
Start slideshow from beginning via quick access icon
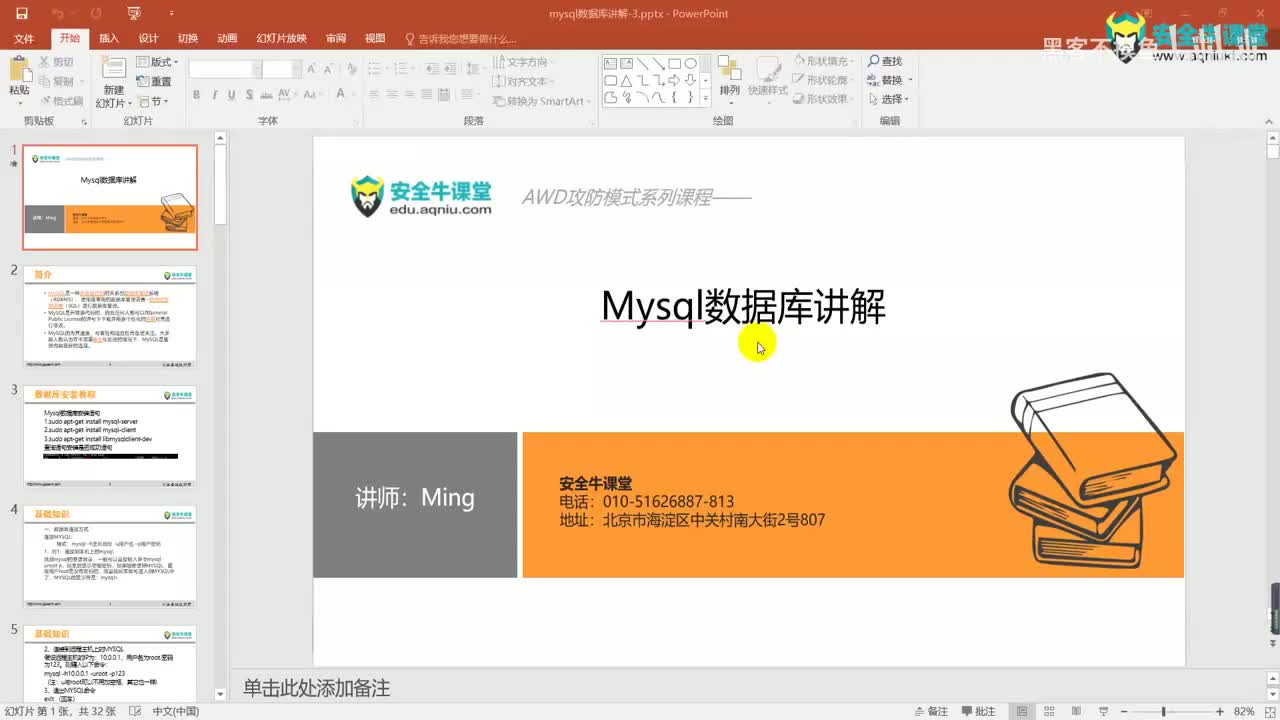click(134, 14)
